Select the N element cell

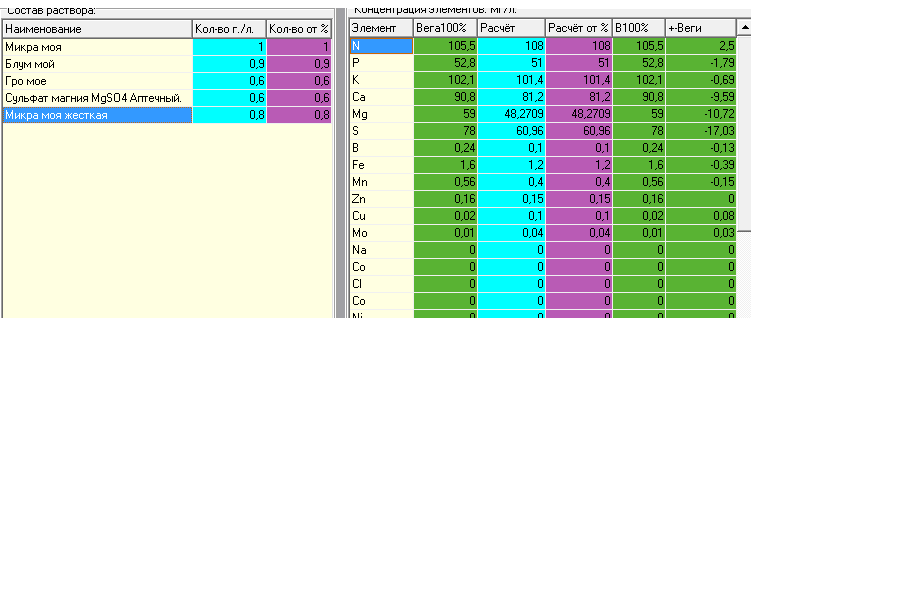point(381,46)
